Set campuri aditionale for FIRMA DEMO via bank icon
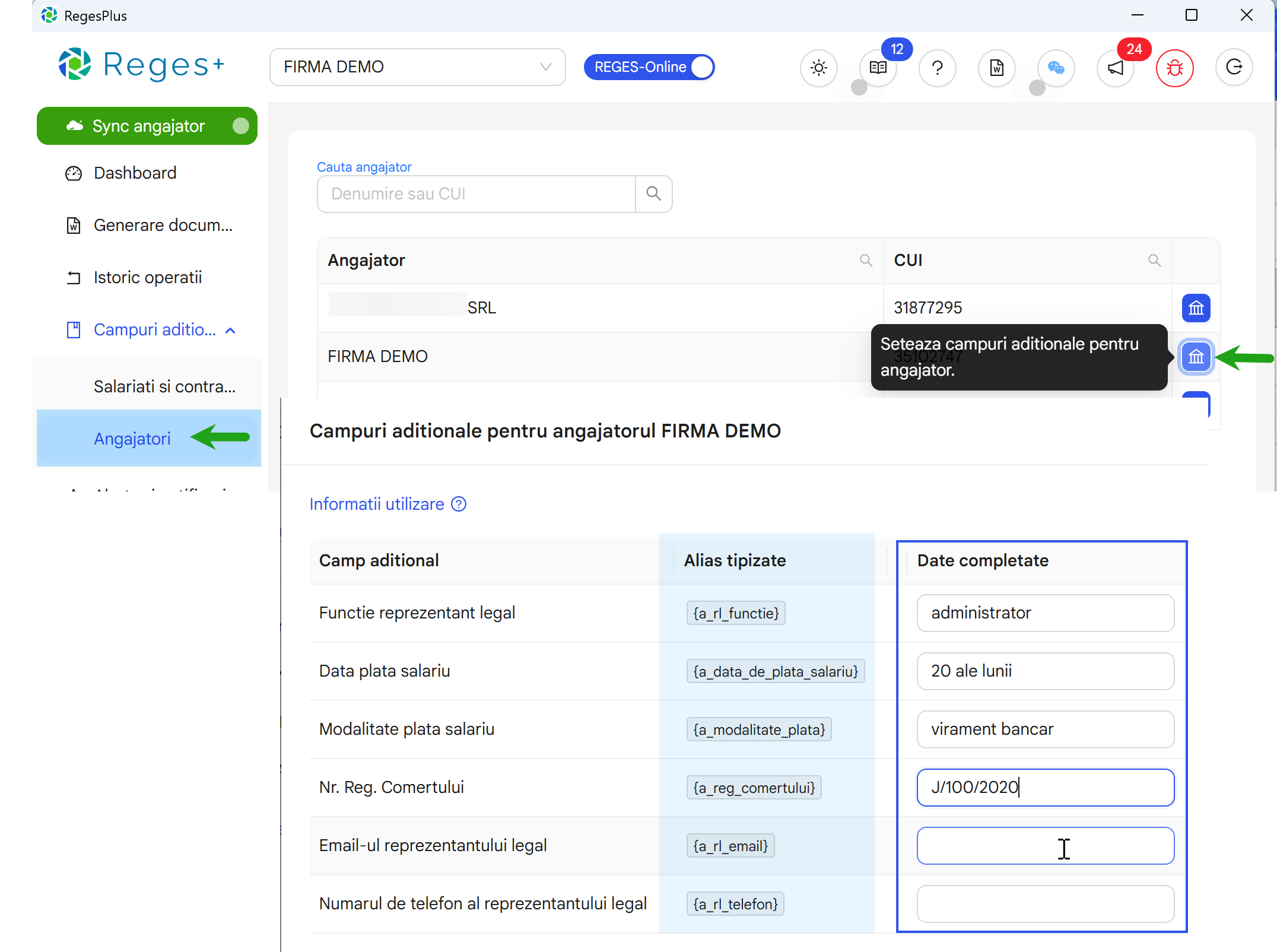 (1196, 357)
